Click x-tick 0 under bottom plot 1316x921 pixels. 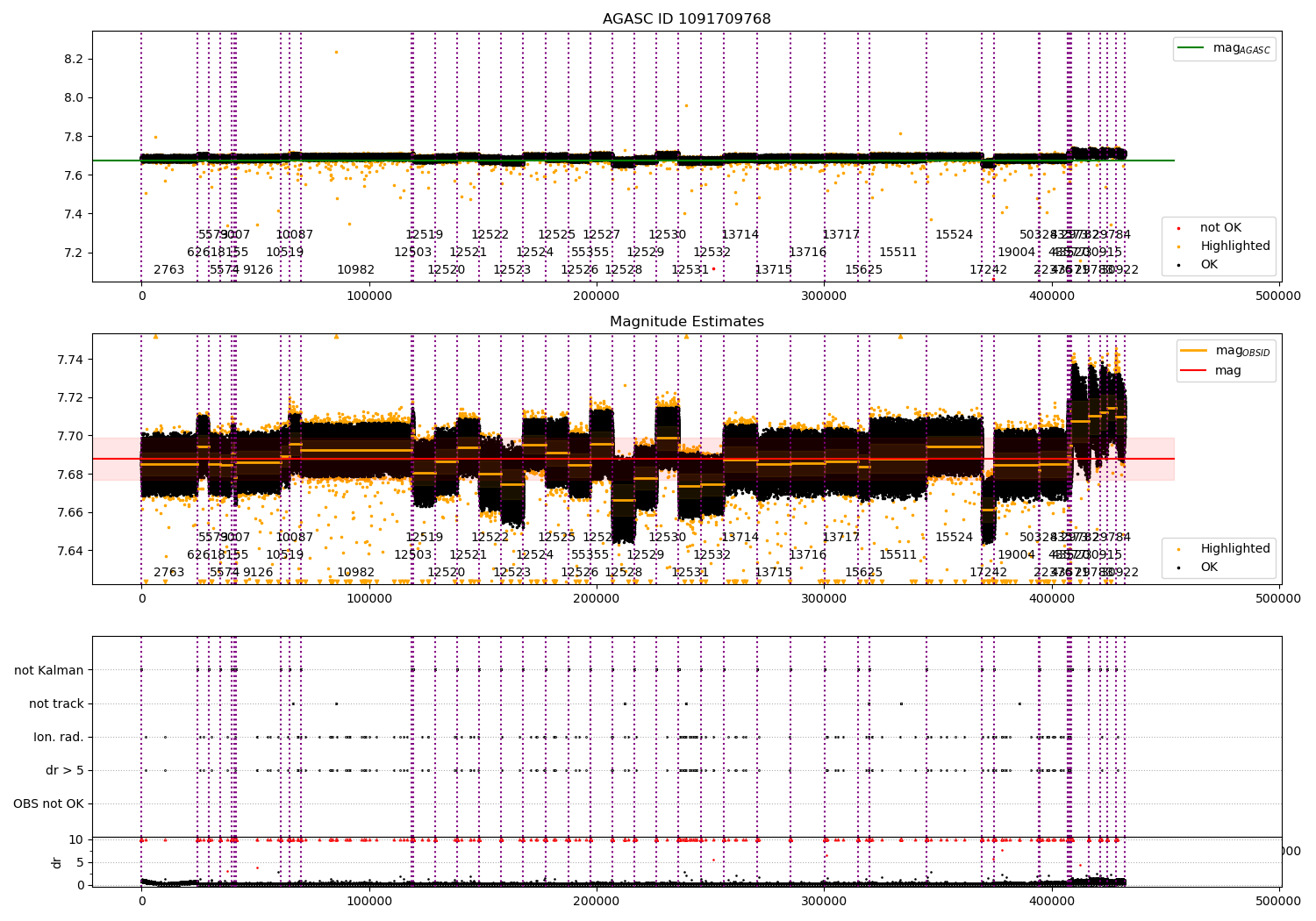point(141,902)
